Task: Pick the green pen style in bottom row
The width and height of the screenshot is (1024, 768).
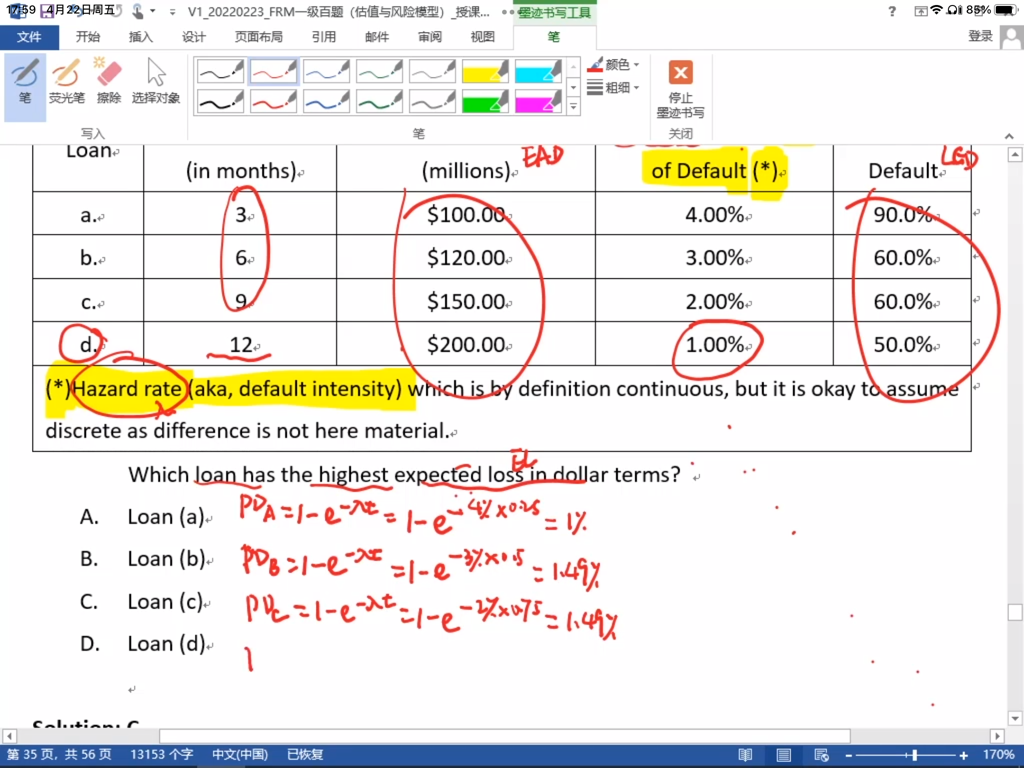Action: pos(379,101)
